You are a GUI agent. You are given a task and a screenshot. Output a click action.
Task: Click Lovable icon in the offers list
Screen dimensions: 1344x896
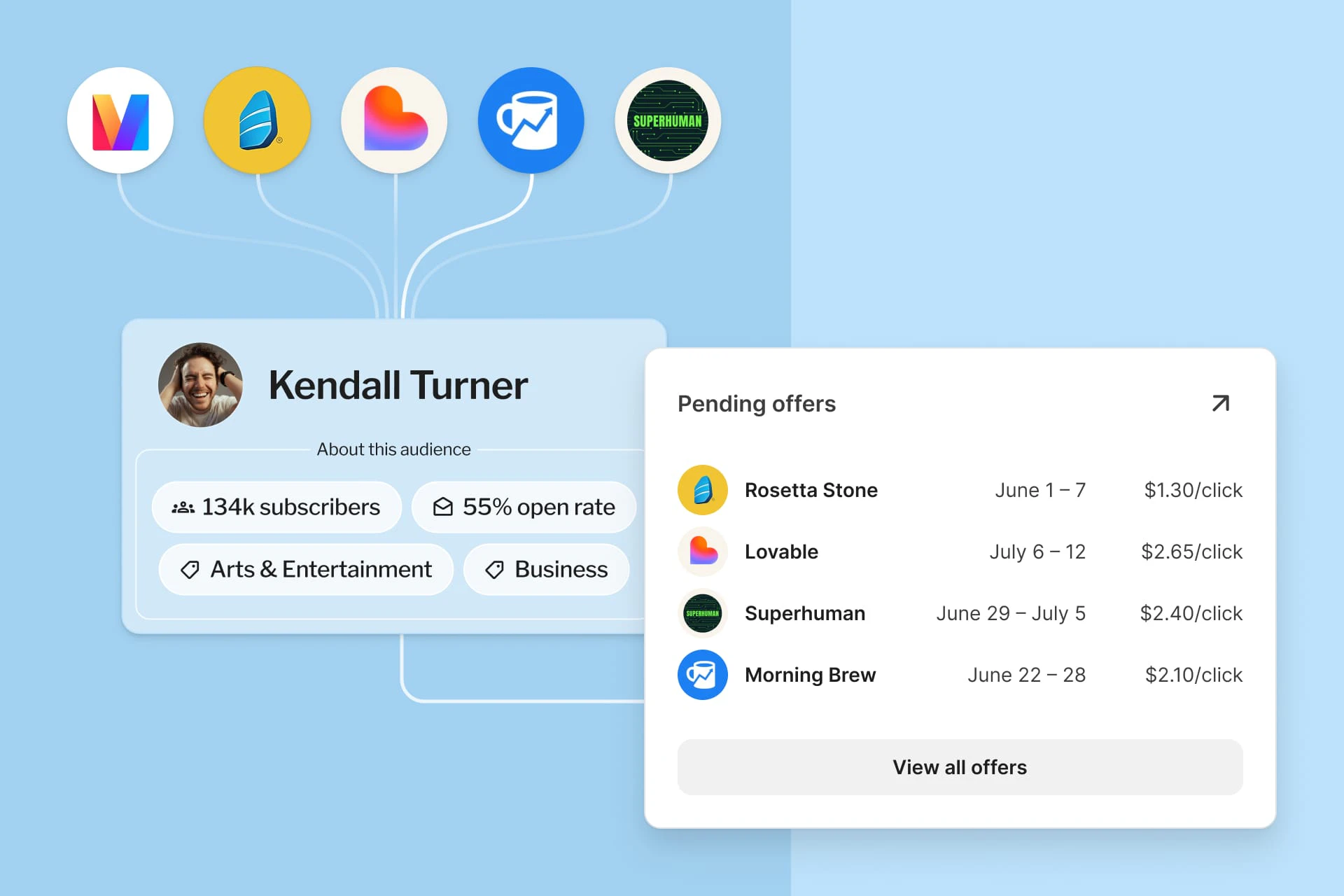pos(703,552)
